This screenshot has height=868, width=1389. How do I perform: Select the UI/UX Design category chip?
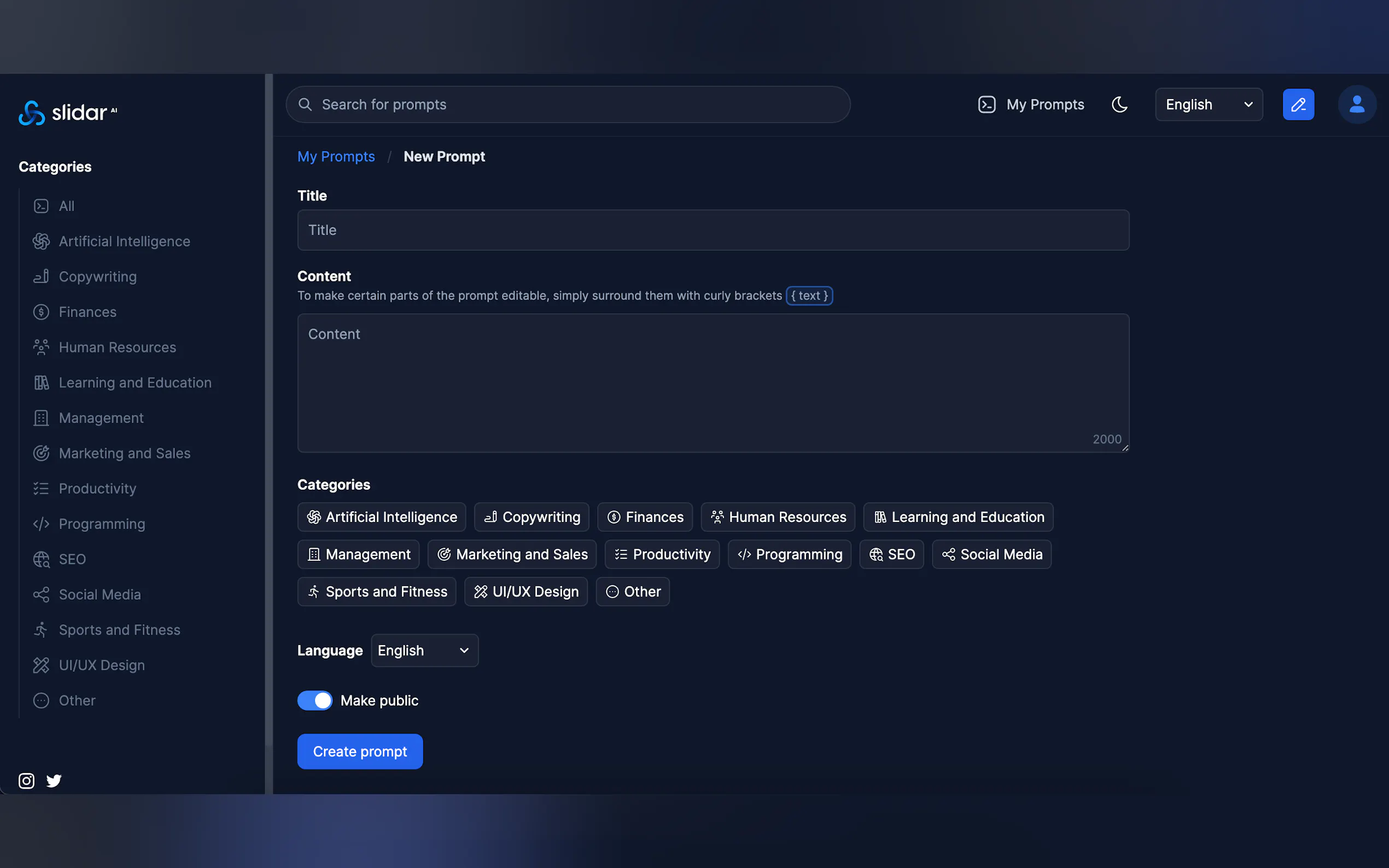(x=526, y=592)
